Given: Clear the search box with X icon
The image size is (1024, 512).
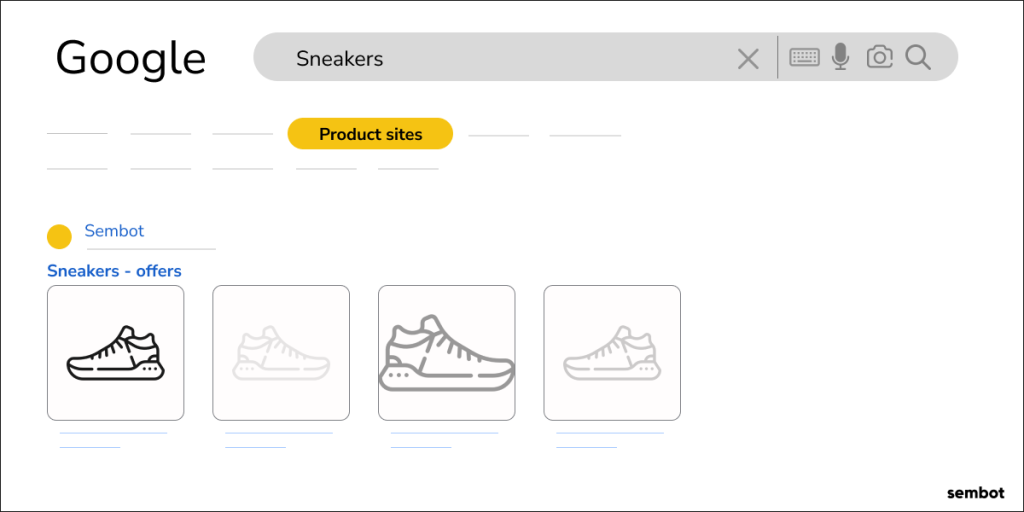Looking at the screenshot, I should click(x=748, y=59).
